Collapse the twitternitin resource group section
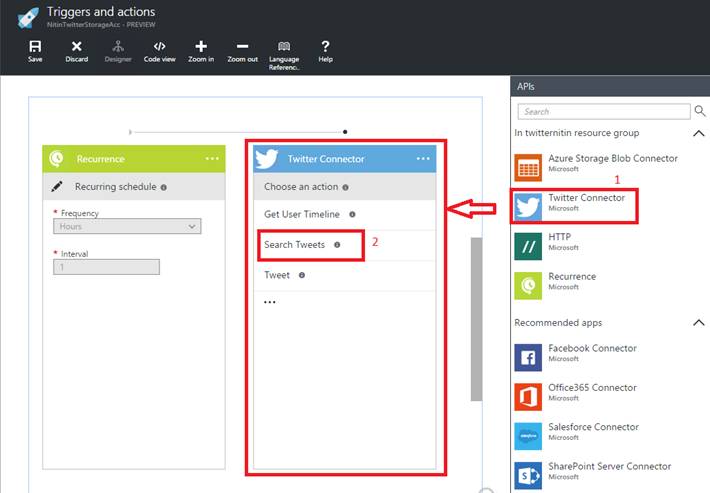The image size is (710, 493). click(x=699, y=133)
